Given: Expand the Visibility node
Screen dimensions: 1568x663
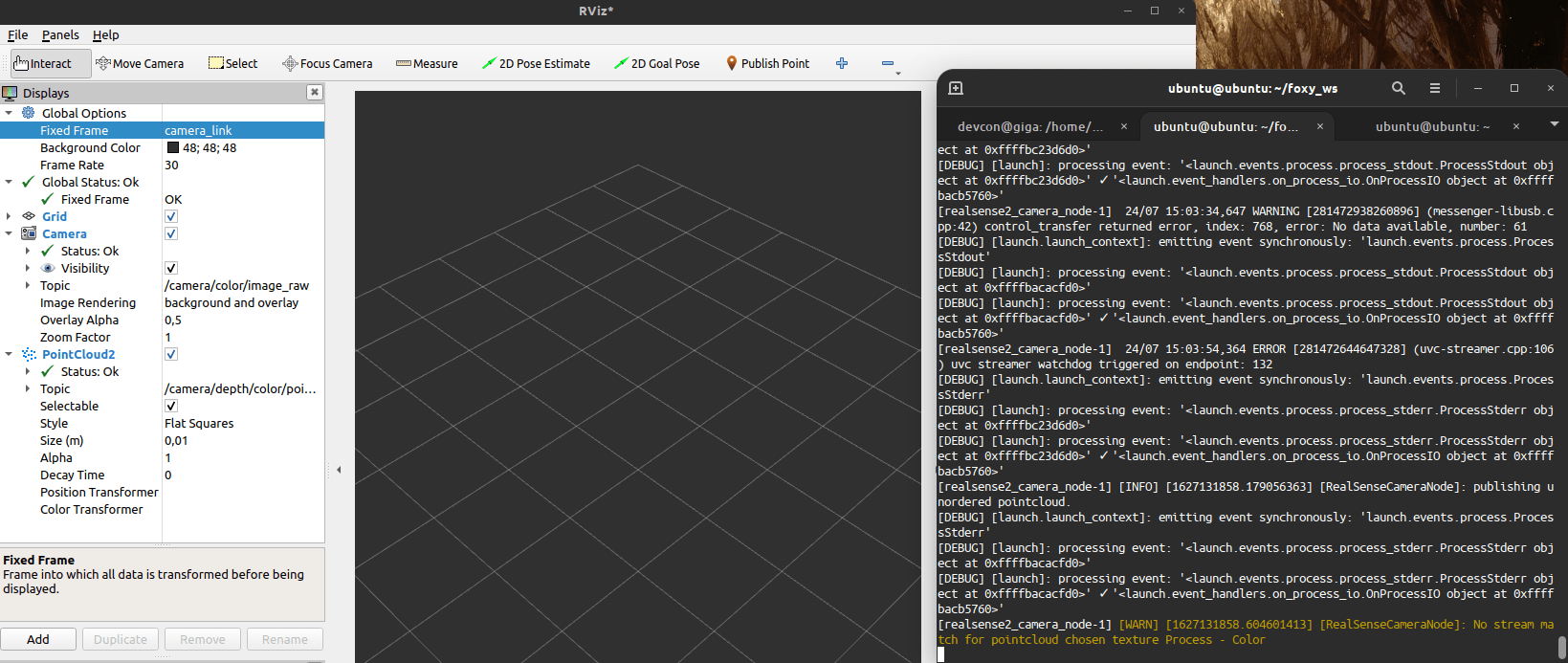Looking at the screenshot, I should (x=28, y=268).
